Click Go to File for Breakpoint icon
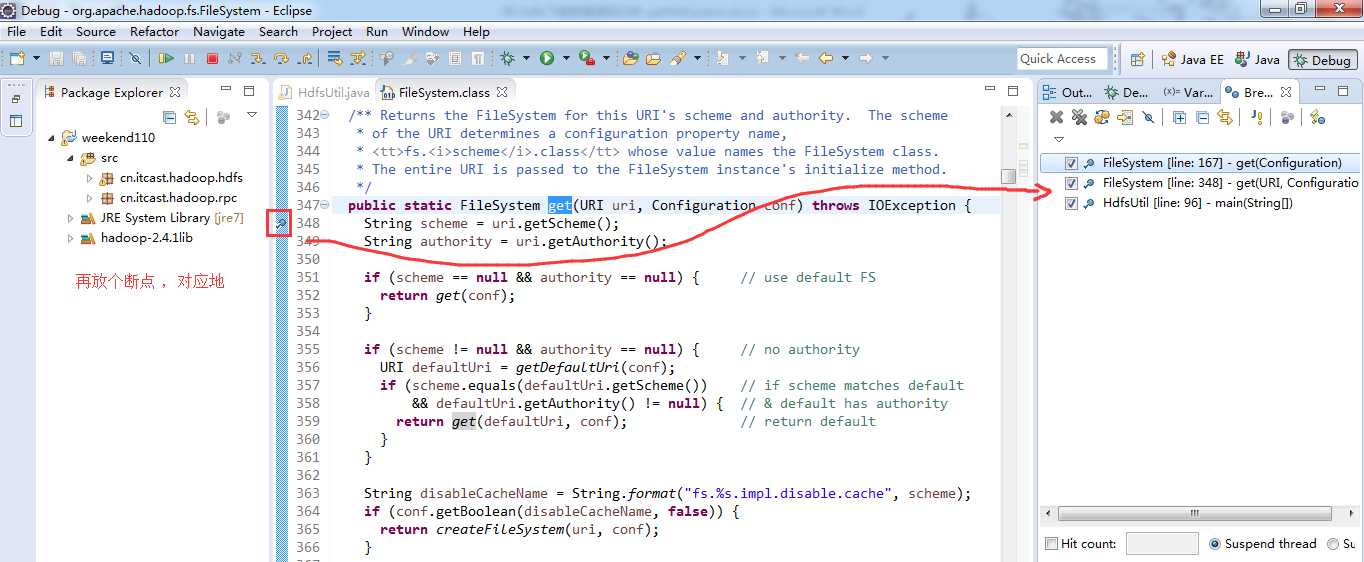The image size is (1364, 562). pyautogui.click(x=1125, y=117)
